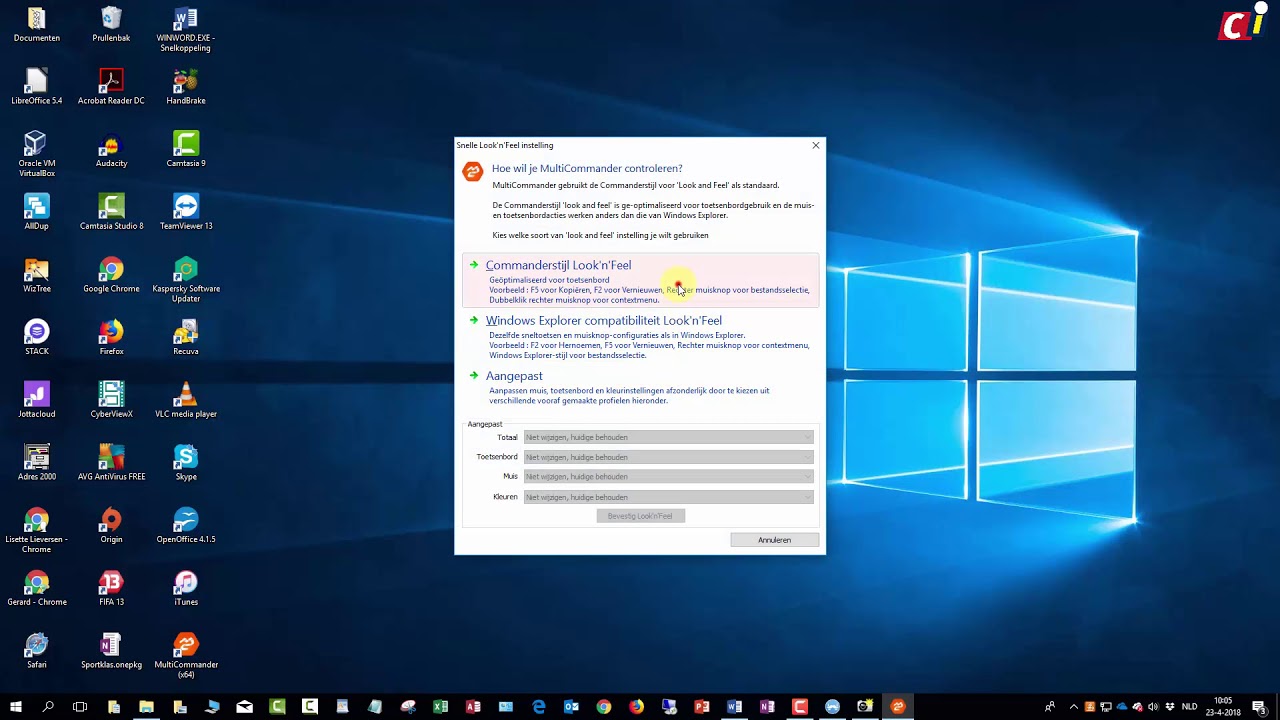Screen dimensions: 1280x720
Task: Open Gerard - Chrome desktop icon
Action: coord(37,589)
